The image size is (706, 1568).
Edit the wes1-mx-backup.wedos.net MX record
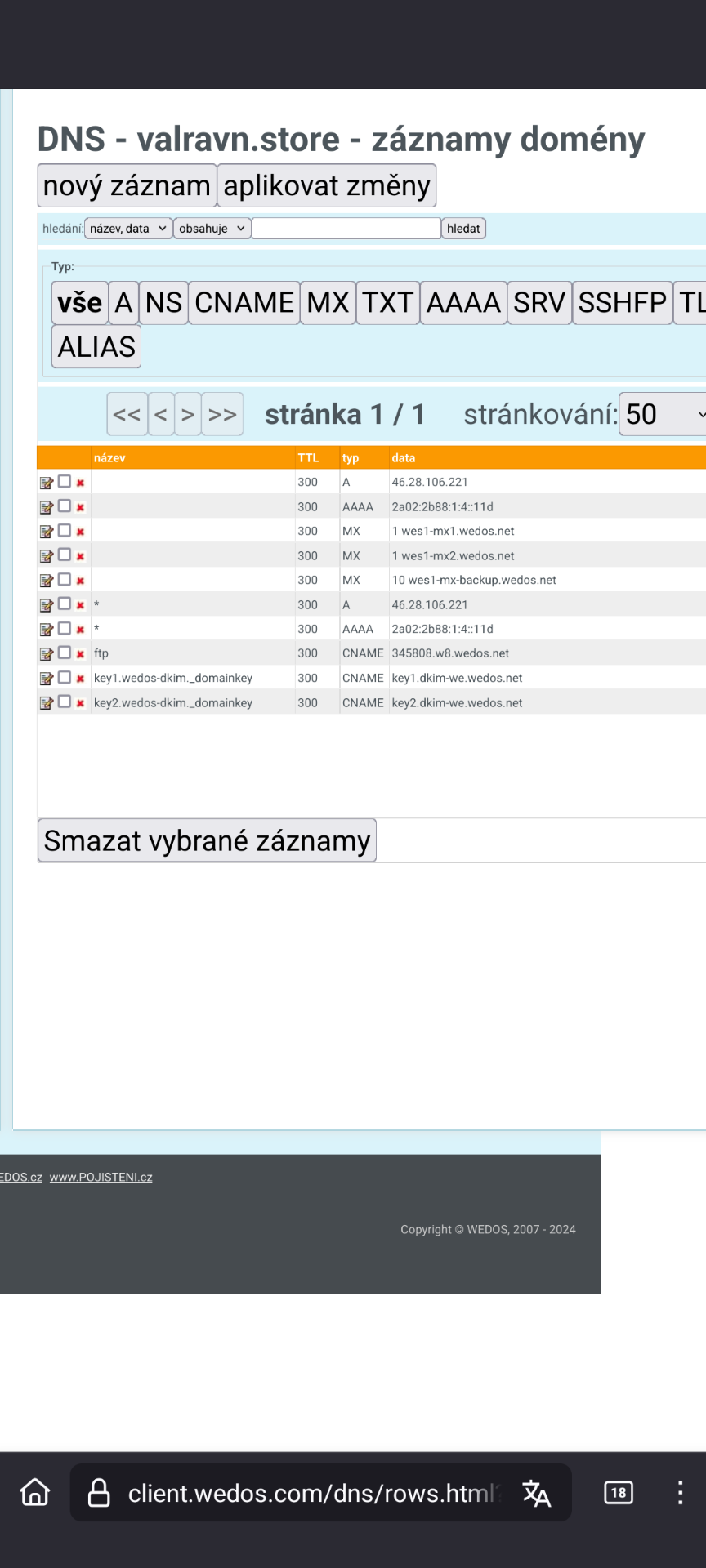tap(47, 581)
